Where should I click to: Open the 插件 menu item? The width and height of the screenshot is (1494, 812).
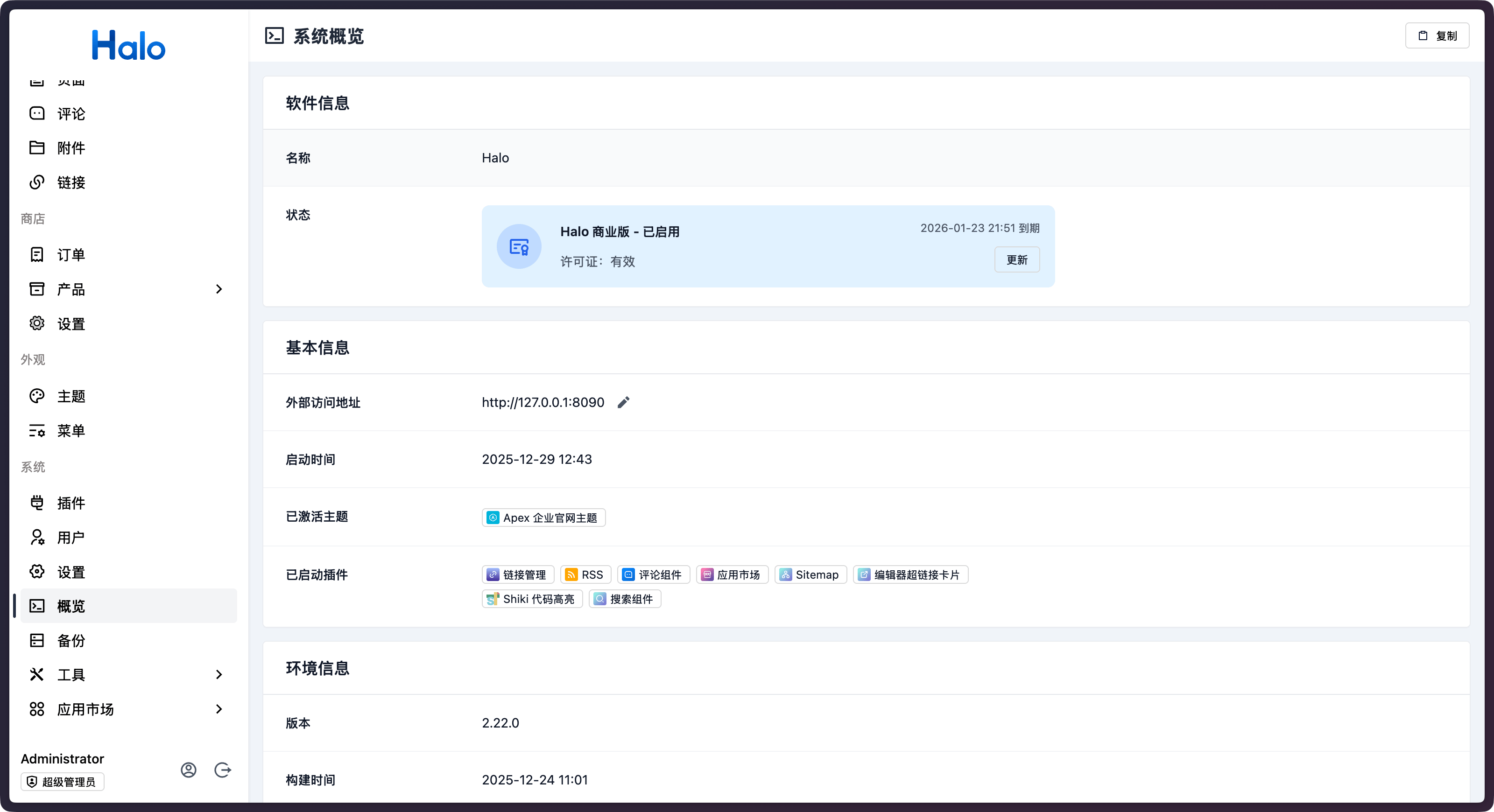click(x=71, y=503)
